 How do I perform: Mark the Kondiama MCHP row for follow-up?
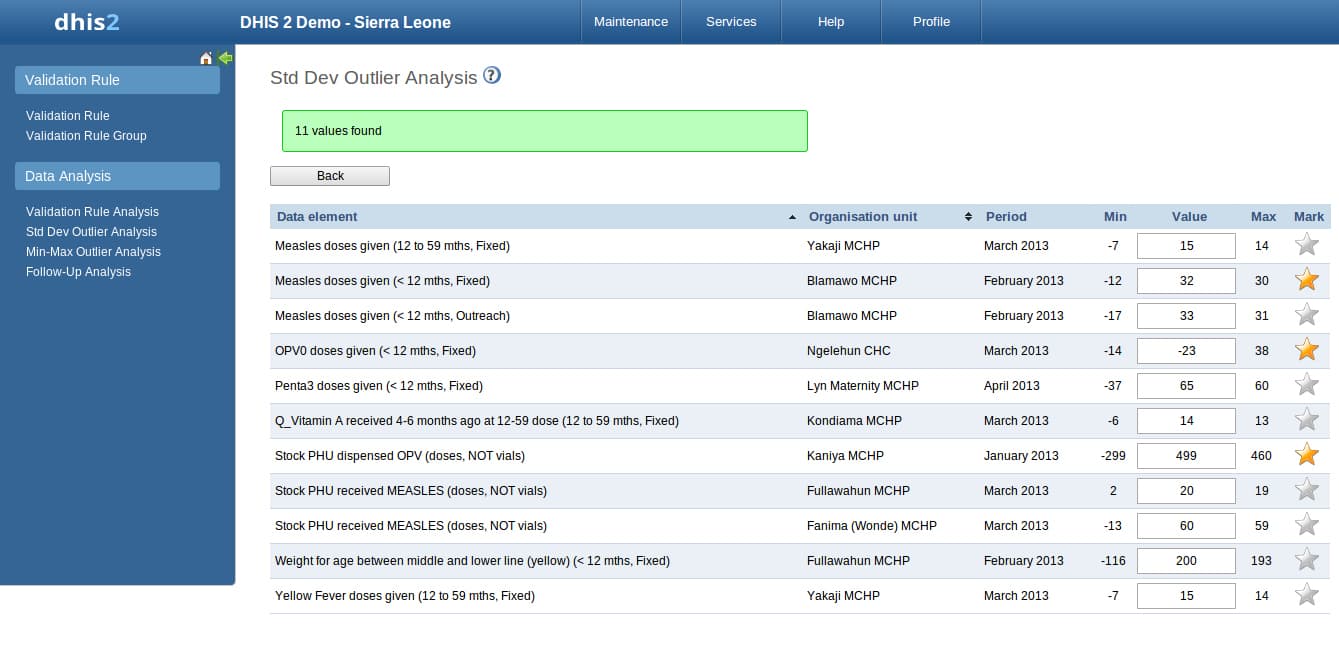click(x=1306, y=420)
